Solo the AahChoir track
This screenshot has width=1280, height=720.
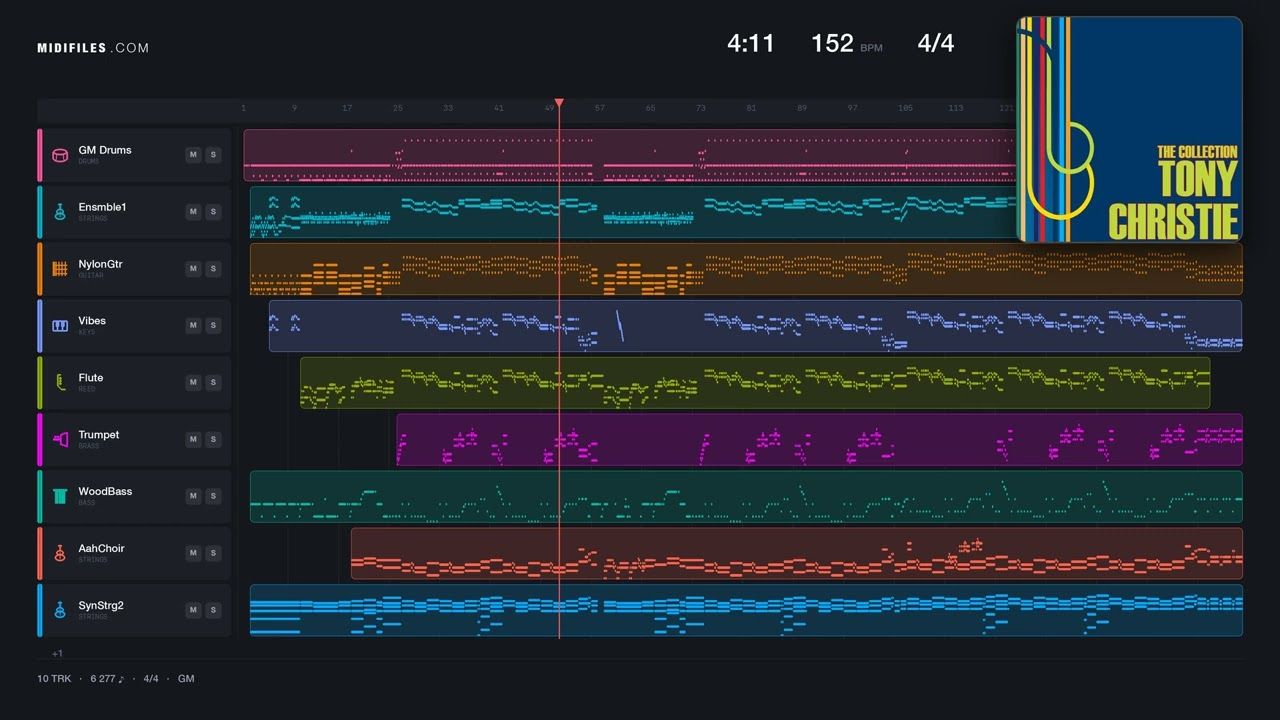pos(213,553)
